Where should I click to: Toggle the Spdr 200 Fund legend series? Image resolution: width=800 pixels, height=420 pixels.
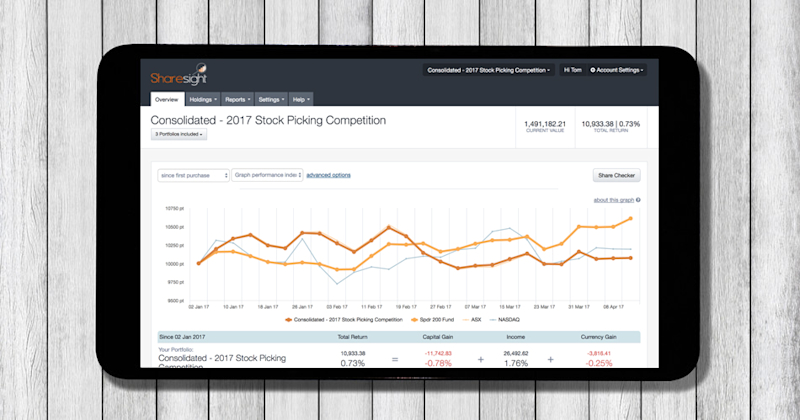(432, 320)
